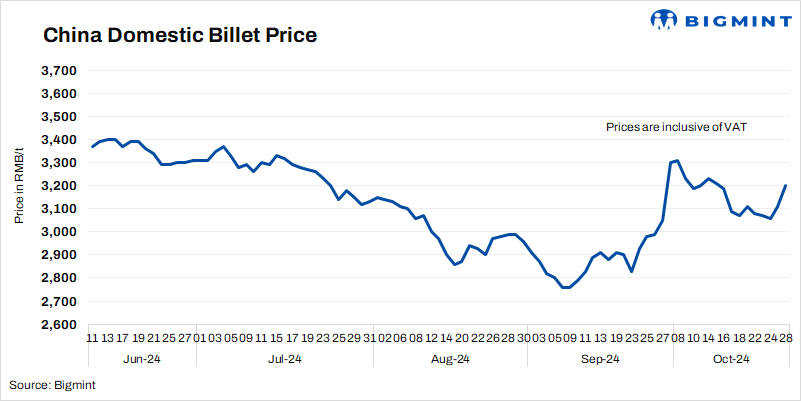
Task: Click the lowest September point on the line
Action: click(x=565, y=287)
